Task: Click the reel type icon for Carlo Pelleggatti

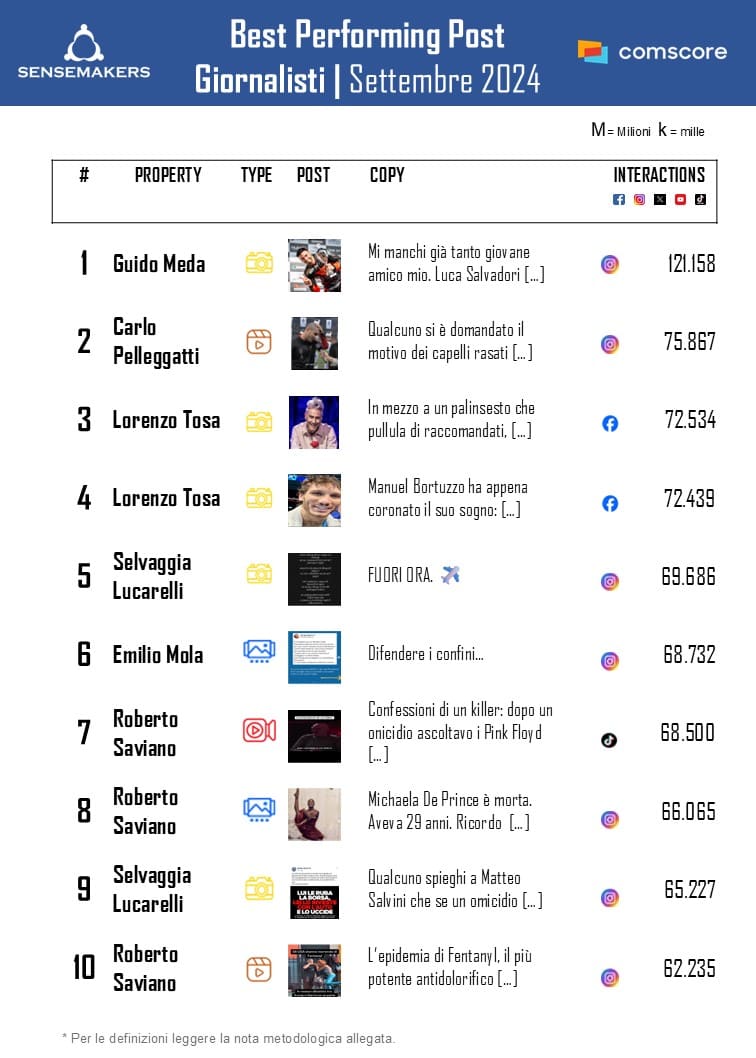Action: [259, 342]
